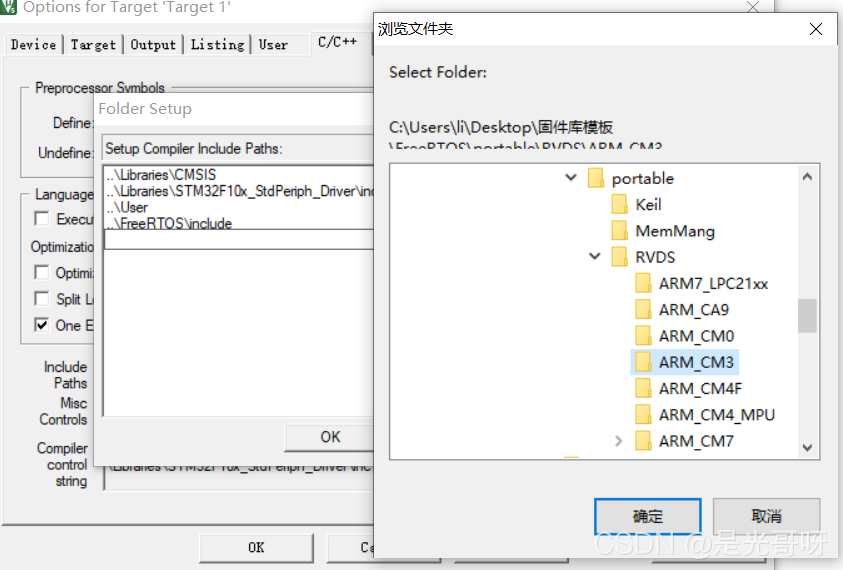The width and height of the screenshot is (843, 570).
Task: Click the ARM7_LPC21xx folder icon
Action: pos(643,283)
